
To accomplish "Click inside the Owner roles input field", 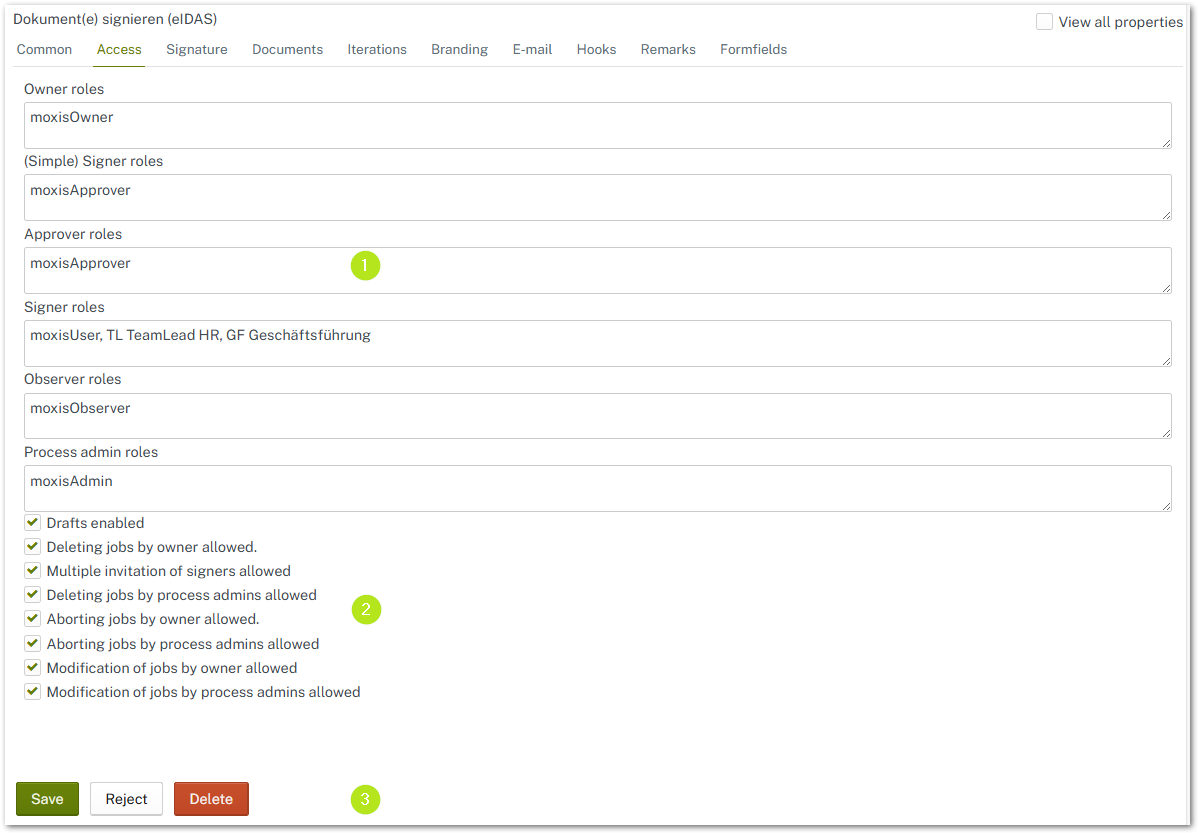I will pos(400,125).
